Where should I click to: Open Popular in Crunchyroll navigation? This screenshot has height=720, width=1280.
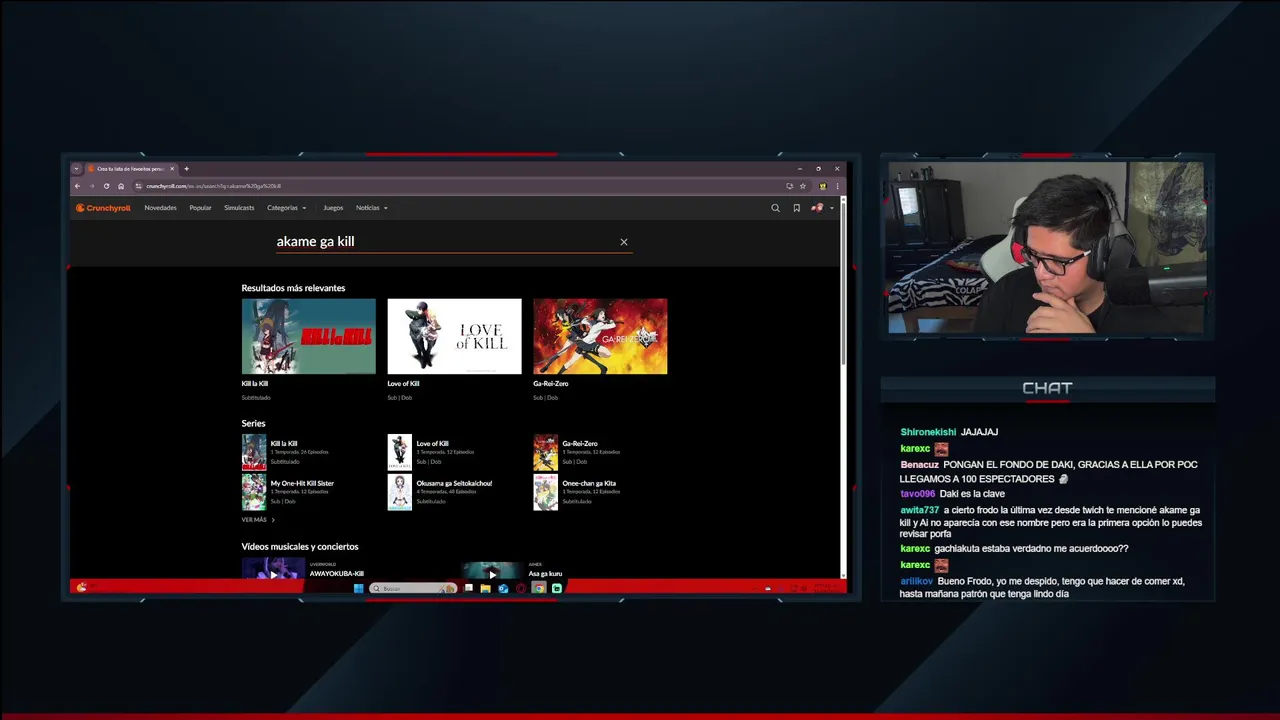click(200, 208)
